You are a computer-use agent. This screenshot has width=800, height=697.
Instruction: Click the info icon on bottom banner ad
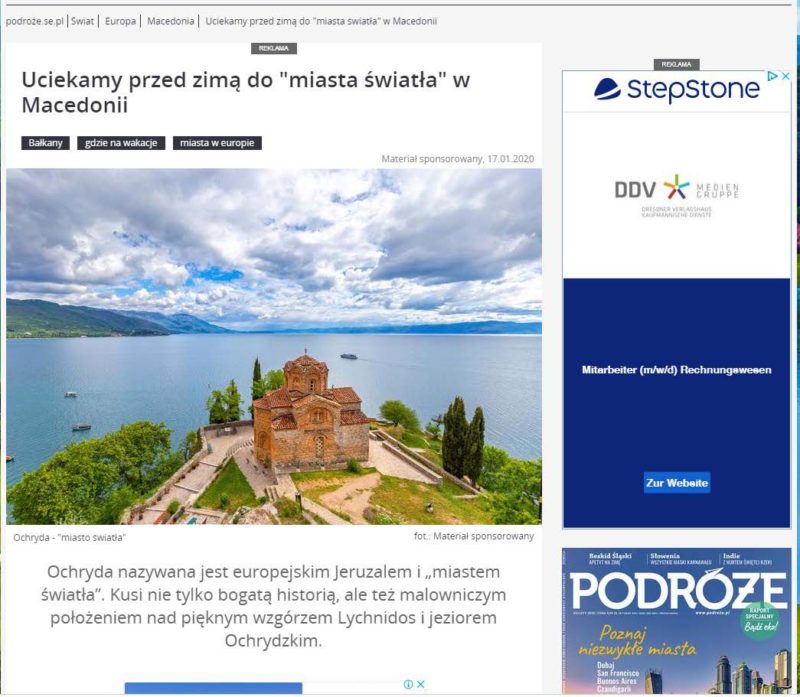tap(408, 684)
